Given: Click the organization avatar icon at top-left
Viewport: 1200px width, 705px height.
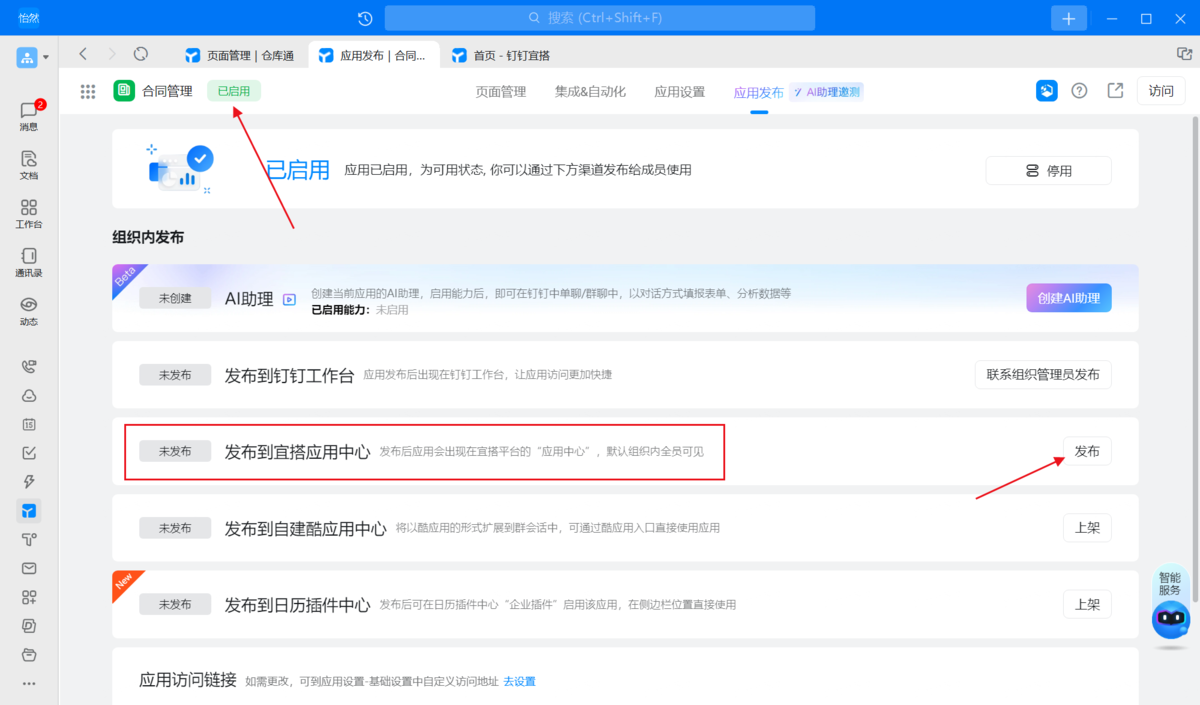Looking at the screenshot, I should [27, 57].
